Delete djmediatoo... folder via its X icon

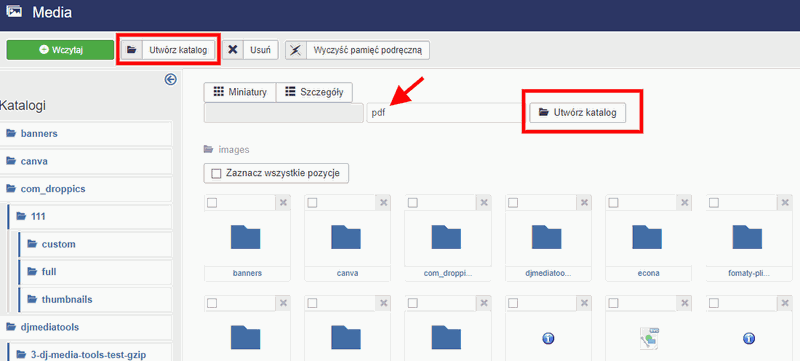pos(585,203)
